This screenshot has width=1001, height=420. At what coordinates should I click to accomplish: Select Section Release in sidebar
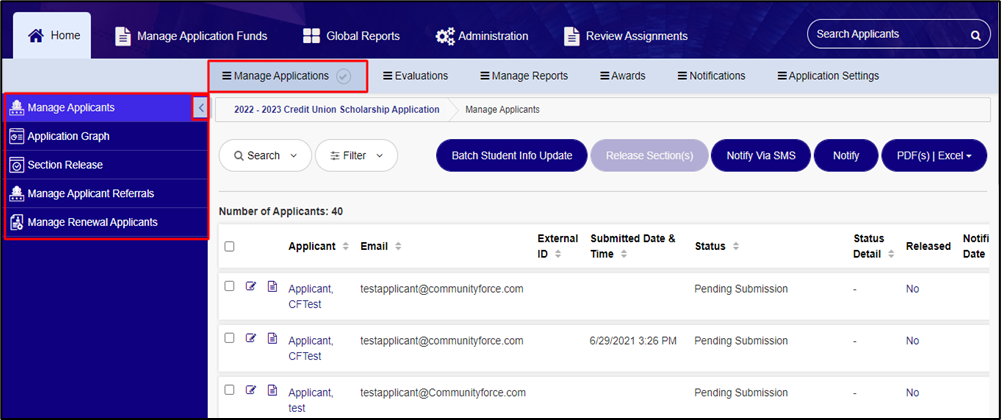coord(105,165)
